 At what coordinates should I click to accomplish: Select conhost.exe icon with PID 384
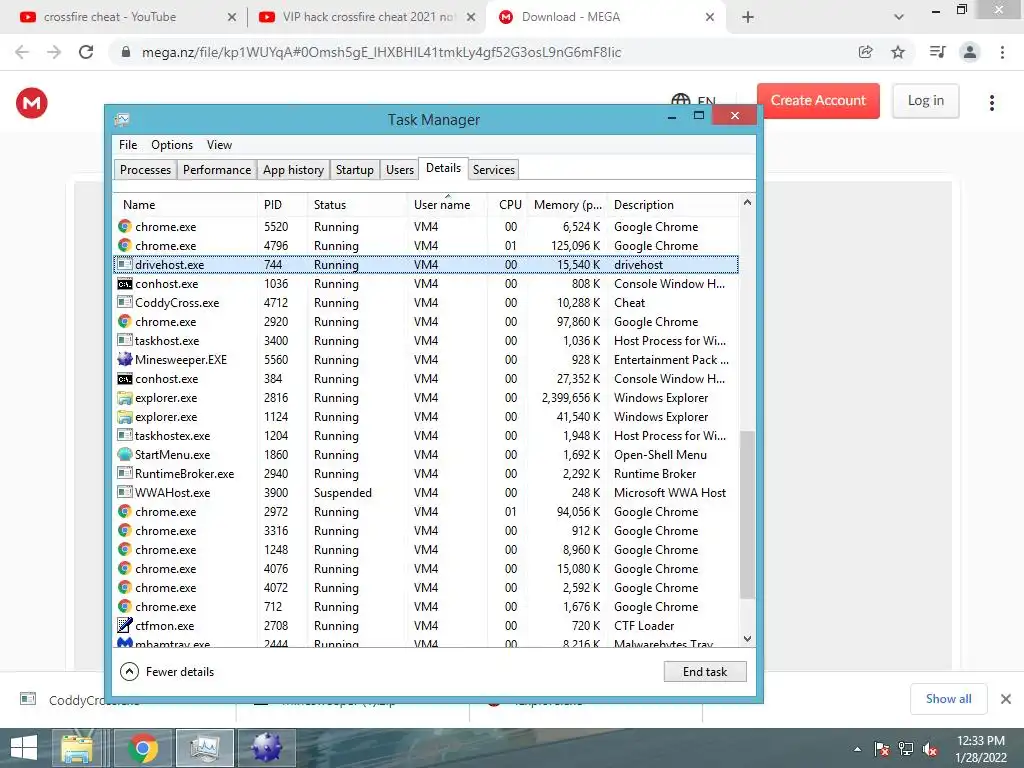coord(125,379)
